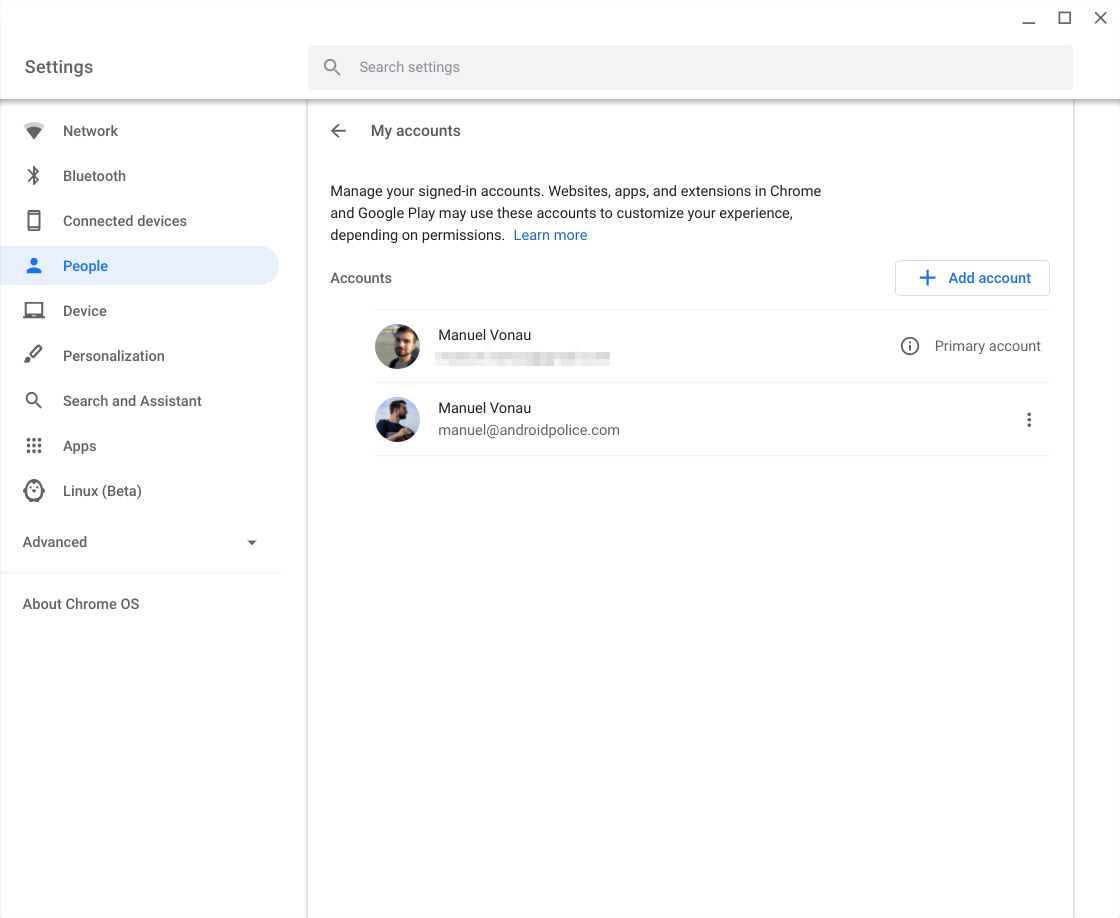Viewport: 1120px width, 918px height.
Task: Click the Search settings field
Action: (690, 67)
